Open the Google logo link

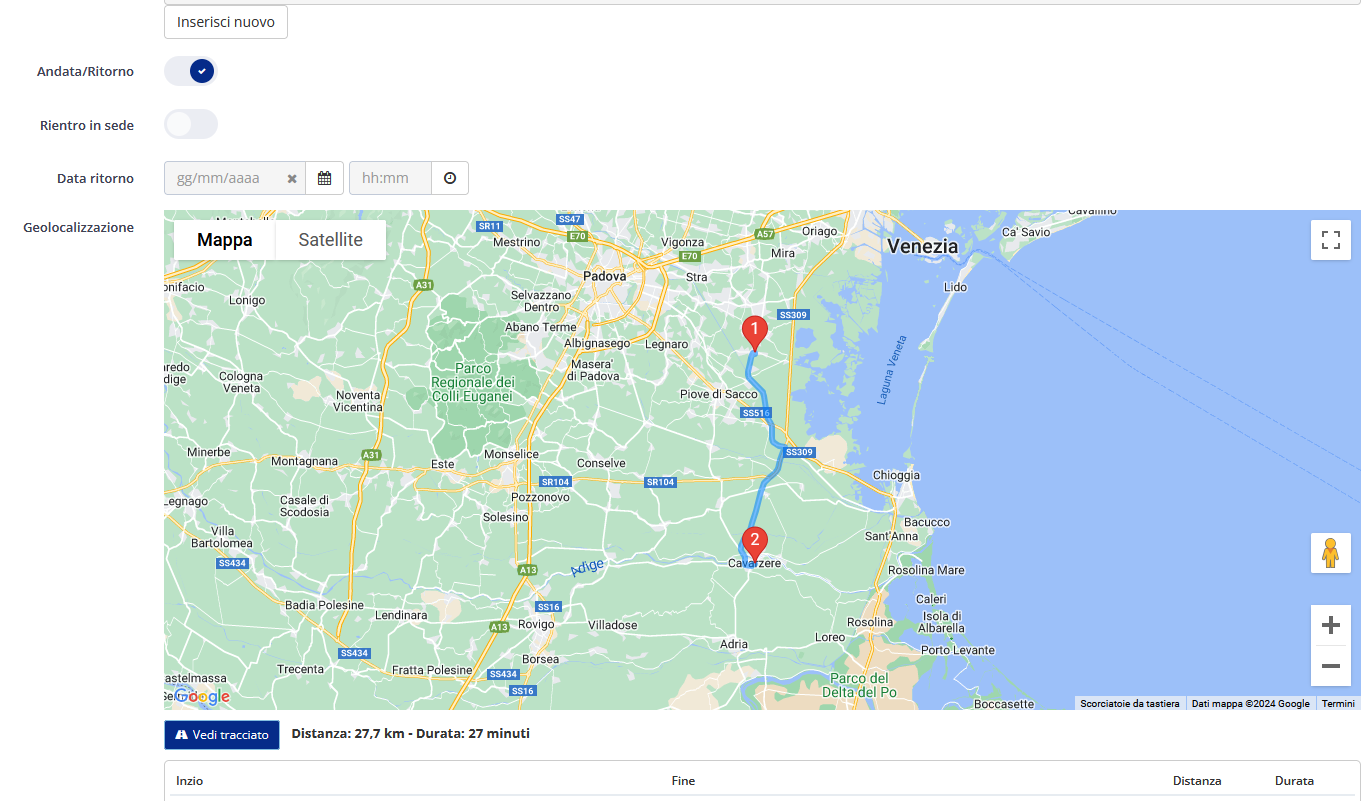click(x=201, y=696)
